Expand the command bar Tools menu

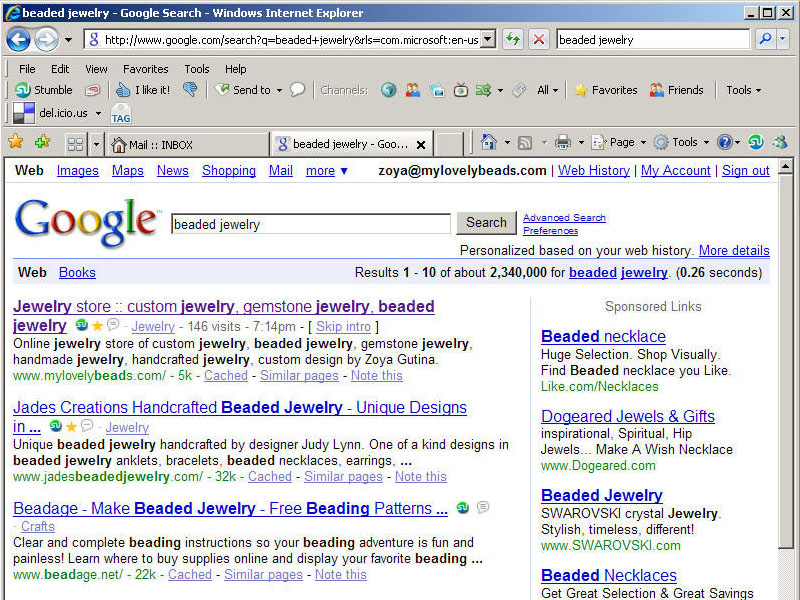point(682,142)
